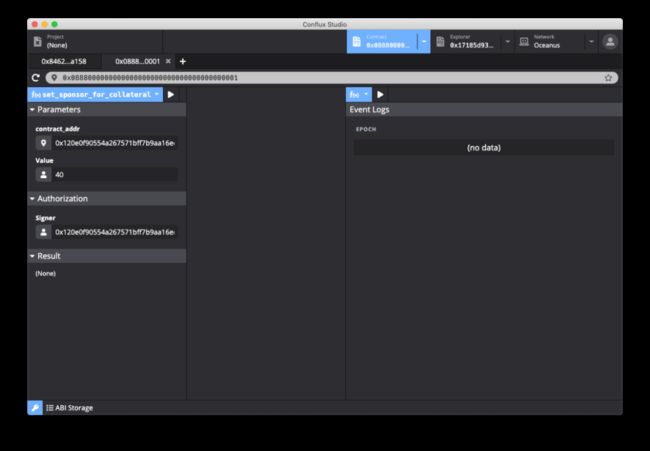The image size is (650, 451).
Task: Star the current contract address
Action: click(x=608, y=78)
